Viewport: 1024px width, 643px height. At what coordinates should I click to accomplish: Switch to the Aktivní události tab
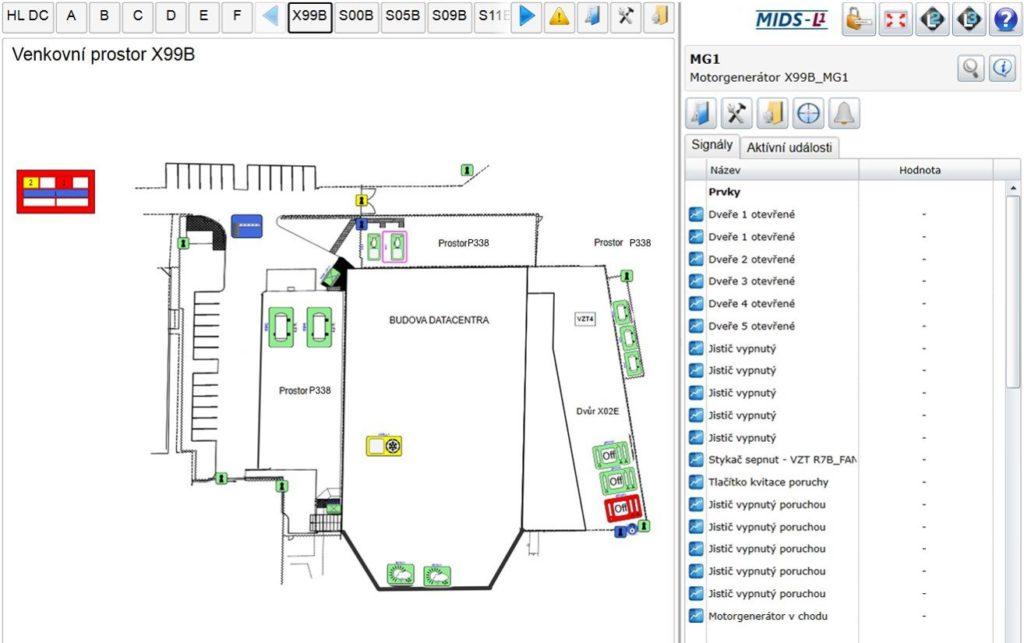pyautogui.click(x=790, y=147)
